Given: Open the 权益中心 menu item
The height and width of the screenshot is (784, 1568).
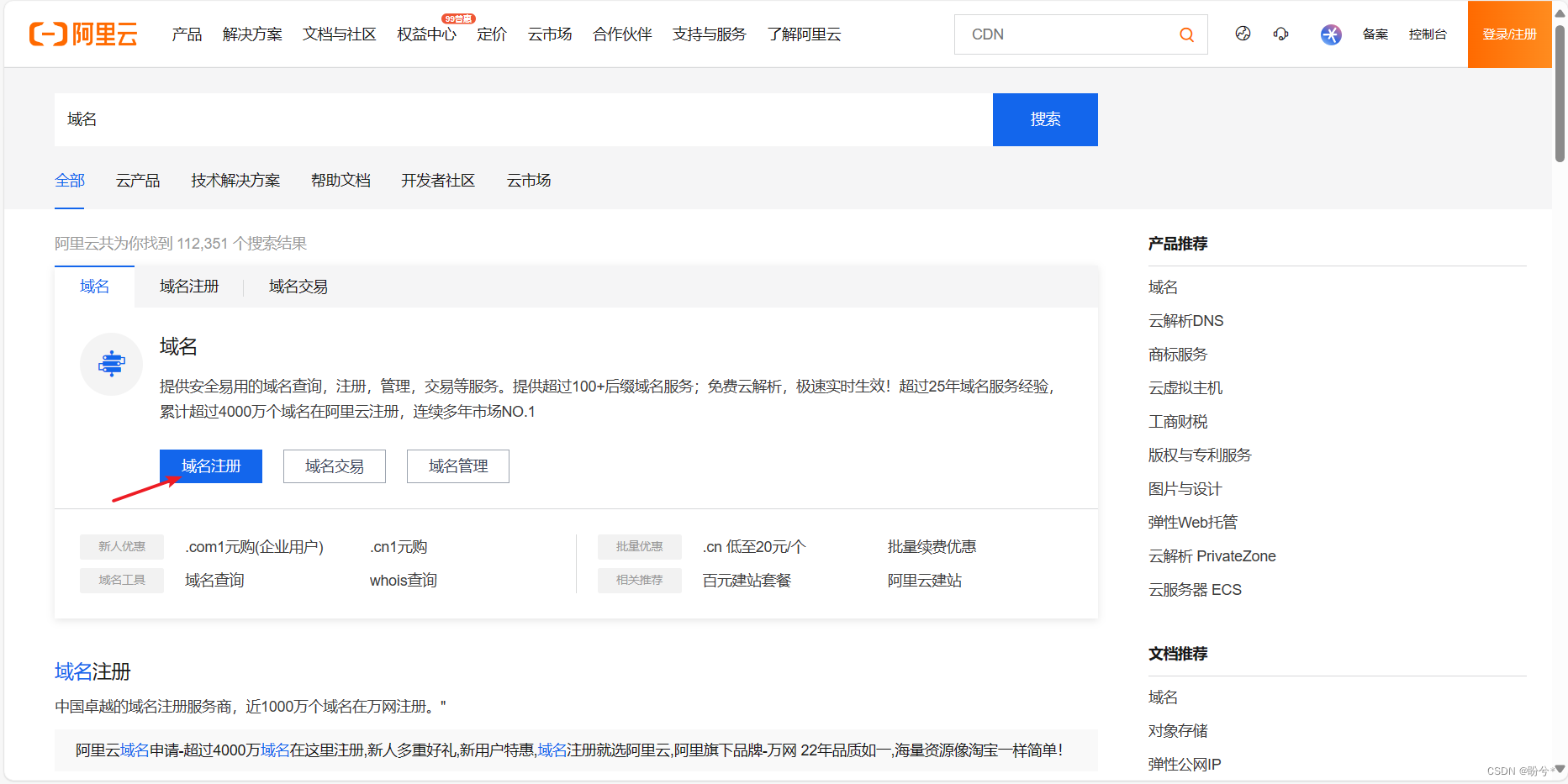Looking at the screenshot, I should pyautogui.click(x=426, y=34).
